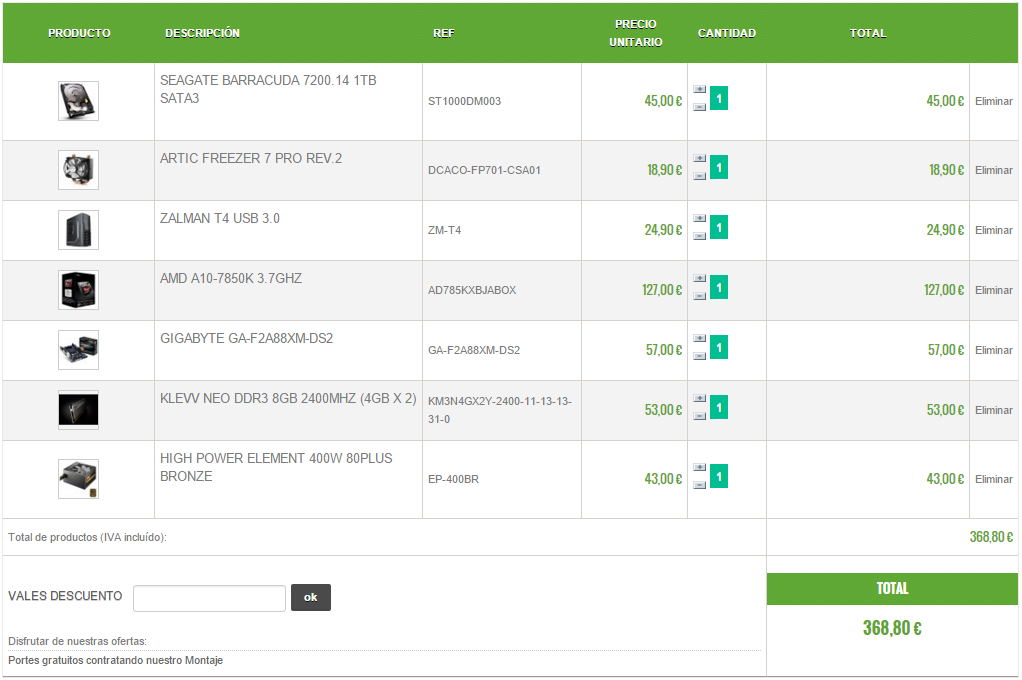The width and height of the screenshot is (1022, 680).
Task: Open the KLEVV NEO memory thumbnail
Action: (78, 410)
